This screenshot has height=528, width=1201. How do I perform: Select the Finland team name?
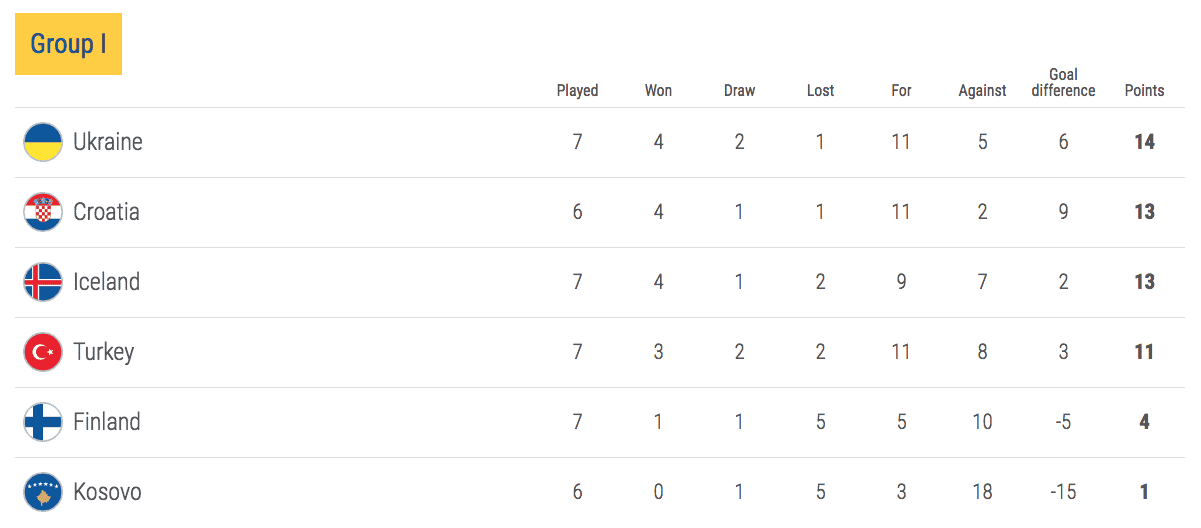106,422
